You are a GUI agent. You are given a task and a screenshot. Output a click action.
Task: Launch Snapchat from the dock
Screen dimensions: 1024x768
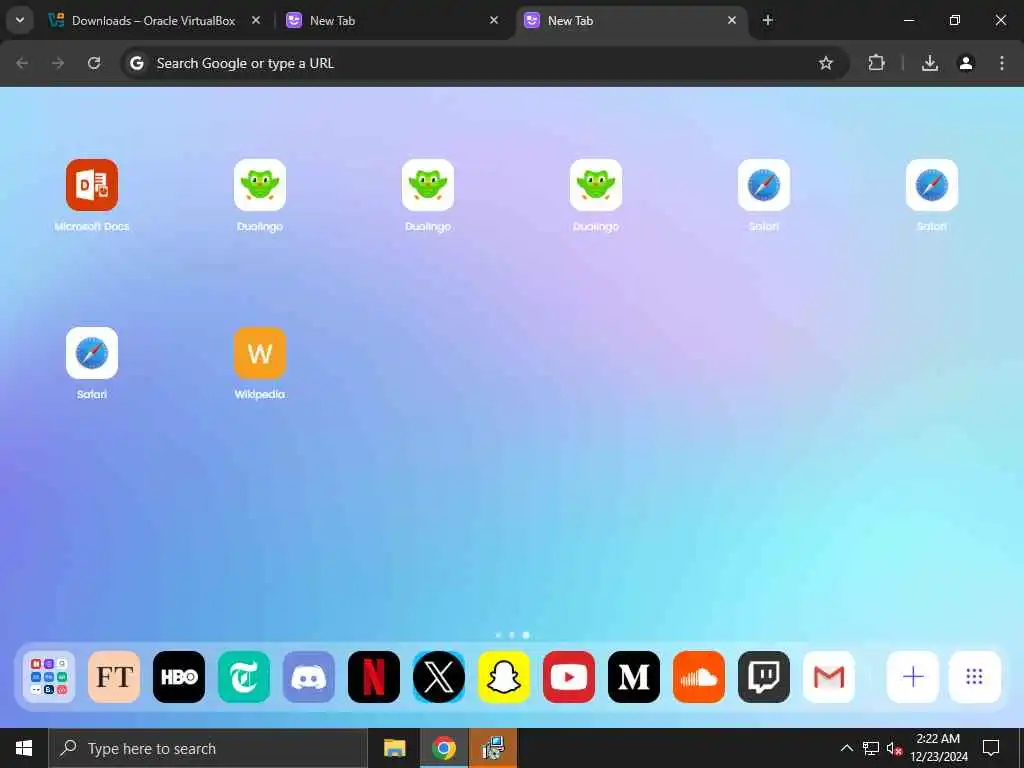click(x=504, y=677)
